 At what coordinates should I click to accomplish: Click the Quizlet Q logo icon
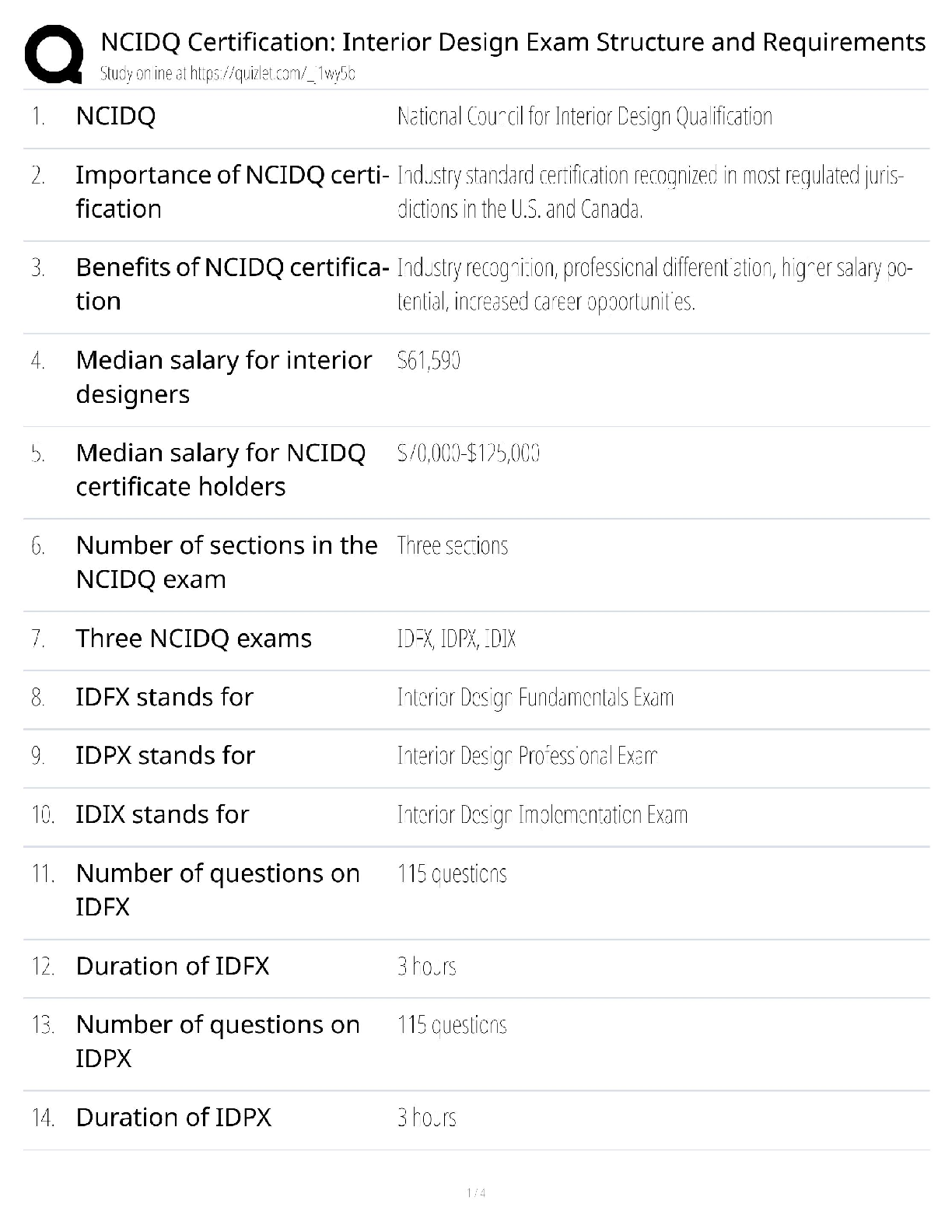[54, 54]
